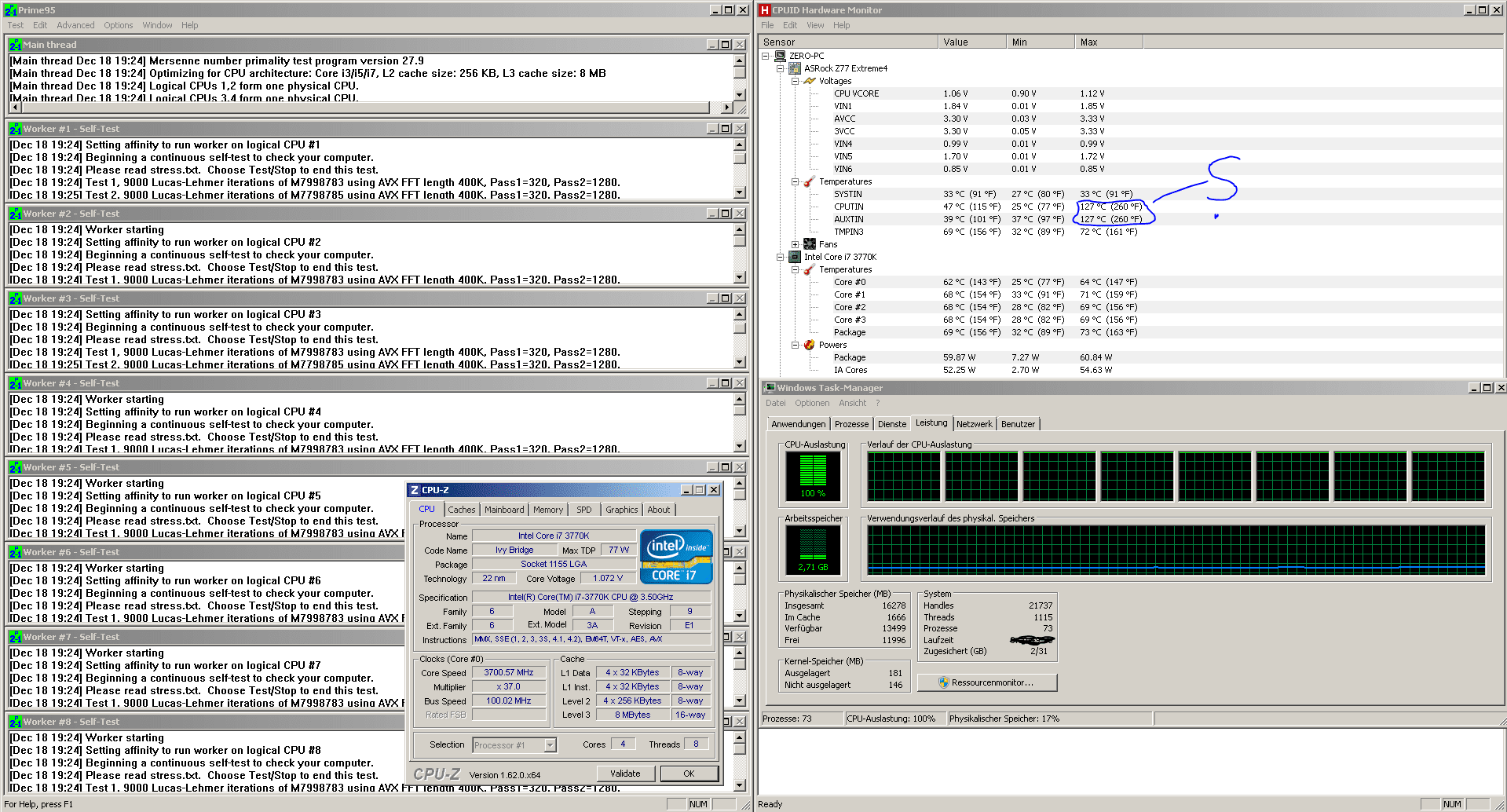Viewport: 1507px width, 812px height.
Task: Collapse the Voltages tree node
Action: point(795,81)
